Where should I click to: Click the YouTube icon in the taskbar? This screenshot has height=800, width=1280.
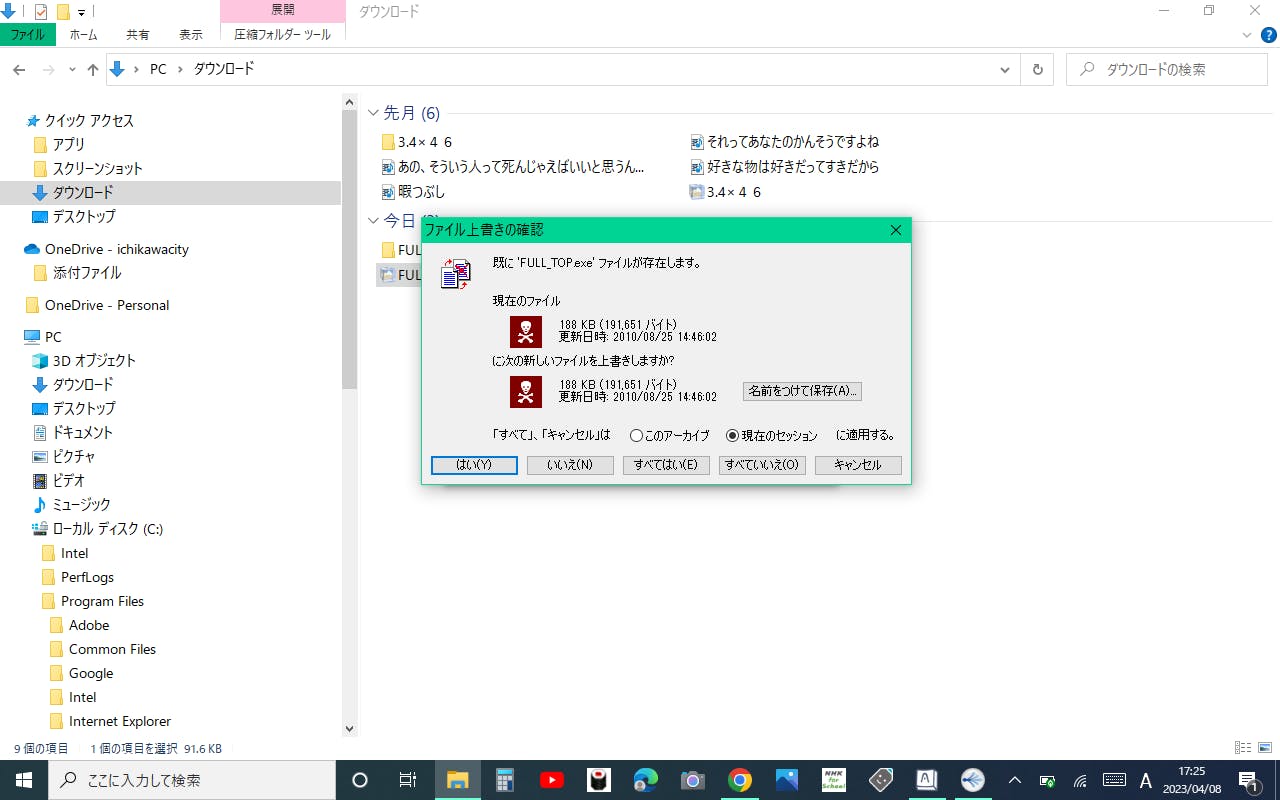(x=551, y=780)
